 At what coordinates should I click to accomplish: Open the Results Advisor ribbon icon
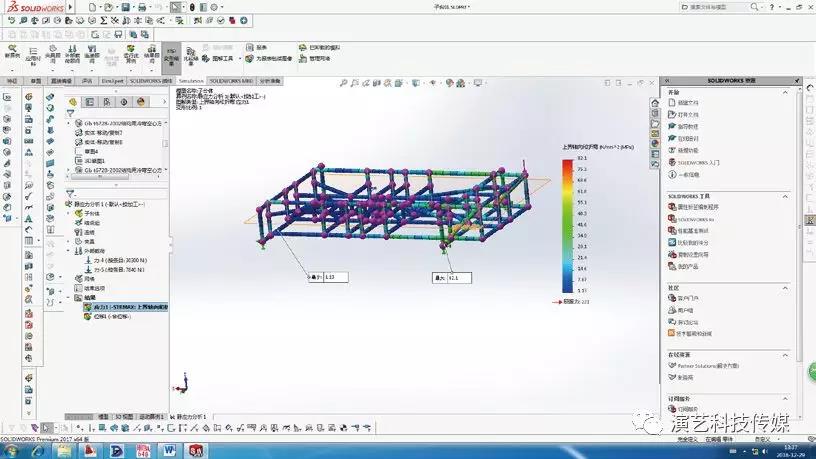151,55
